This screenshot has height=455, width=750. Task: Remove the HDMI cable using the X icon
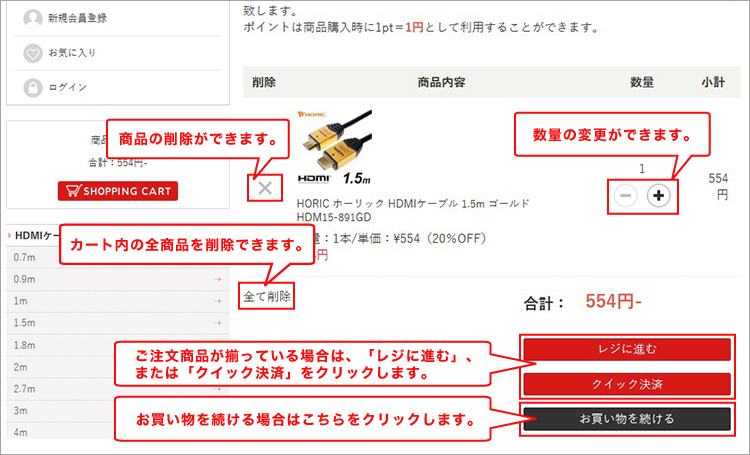pos(265,188)
